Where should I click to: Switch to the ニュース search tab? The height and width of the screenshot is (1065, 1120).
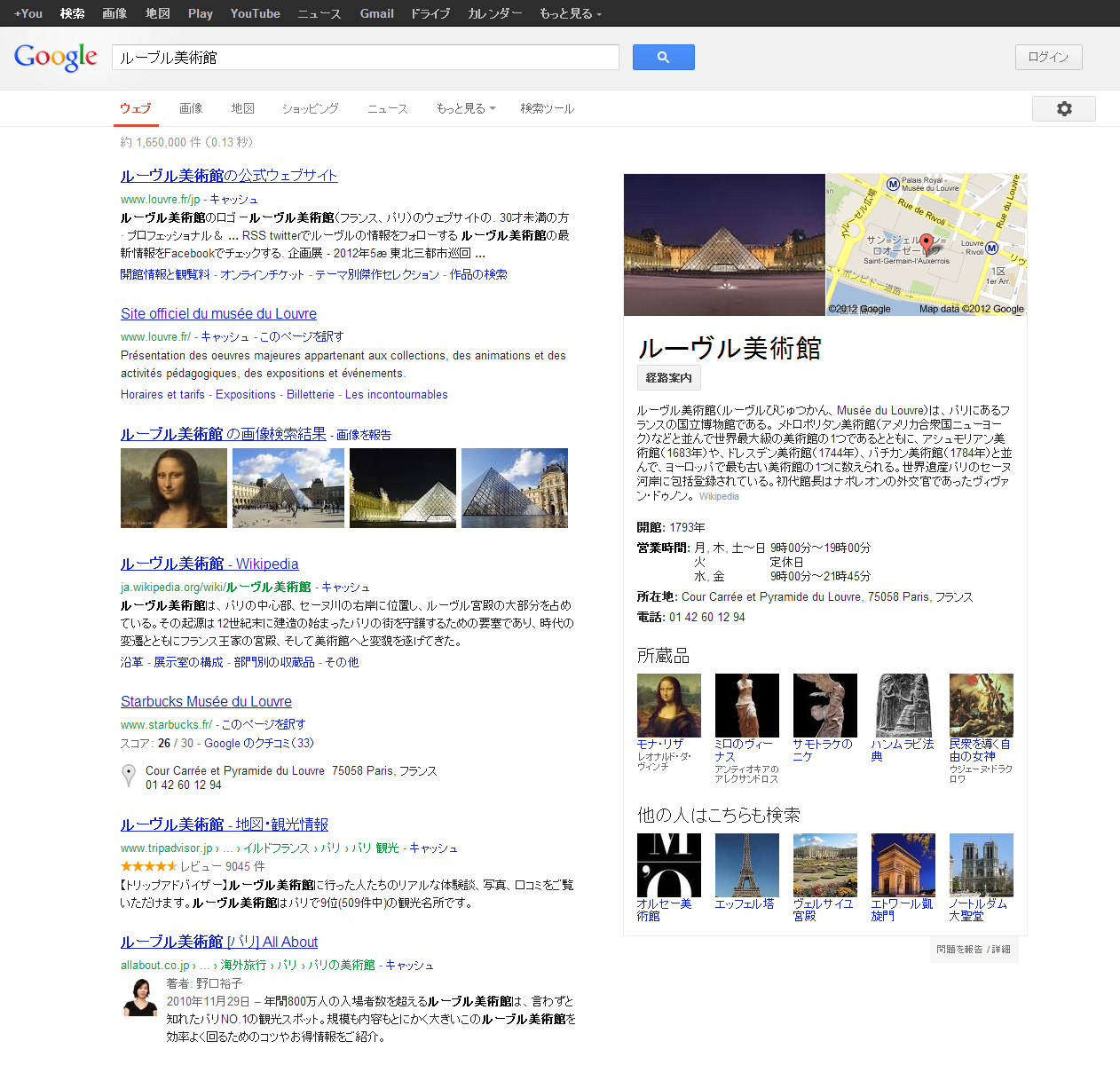tap(387, 108)
